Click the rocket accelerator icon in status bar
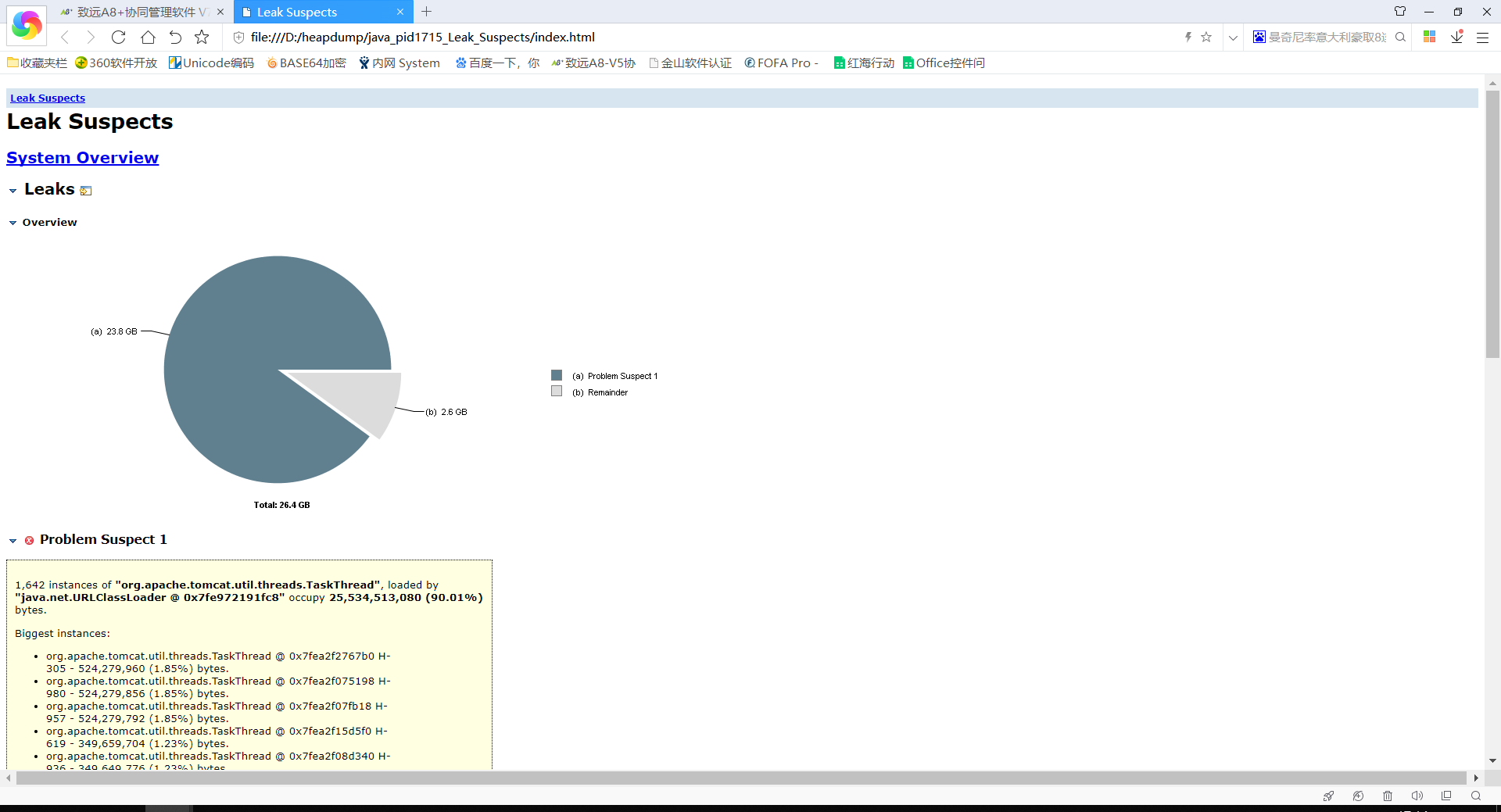The width and height of the screenshot is (1501, 812). 1328,796
